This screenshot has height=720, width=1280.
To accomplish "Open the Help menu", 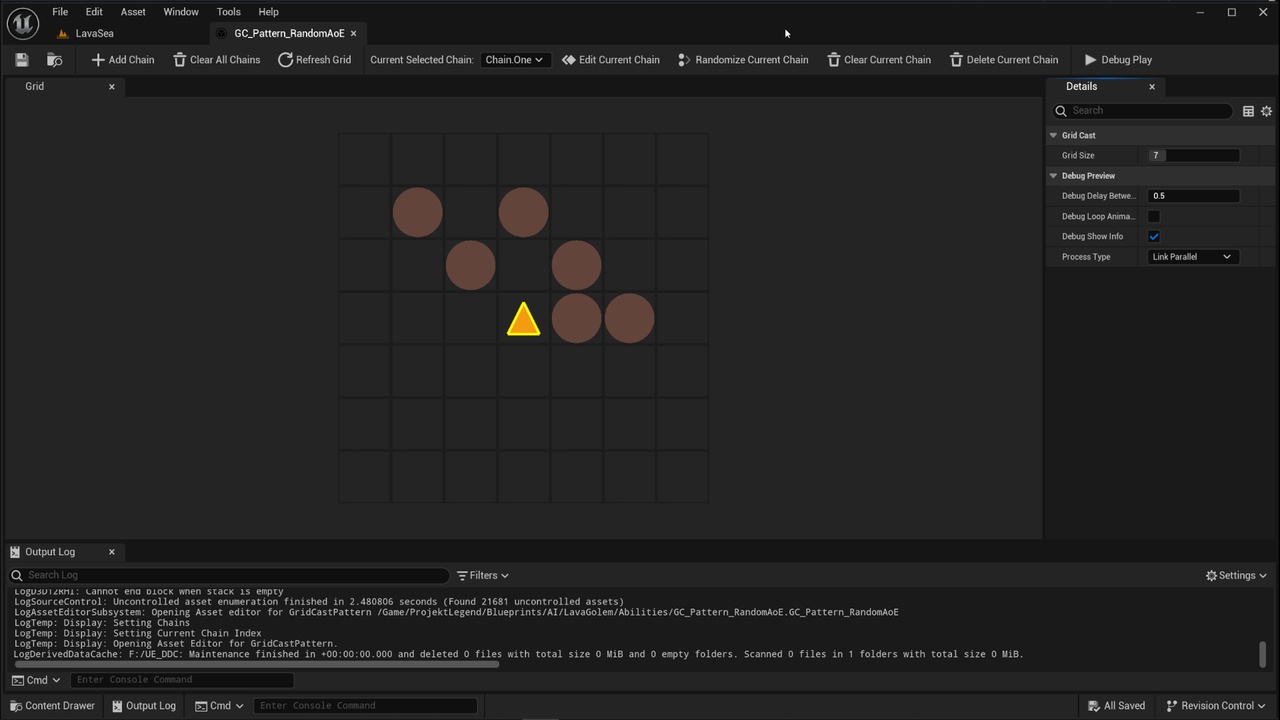I will tap(268, 12).
